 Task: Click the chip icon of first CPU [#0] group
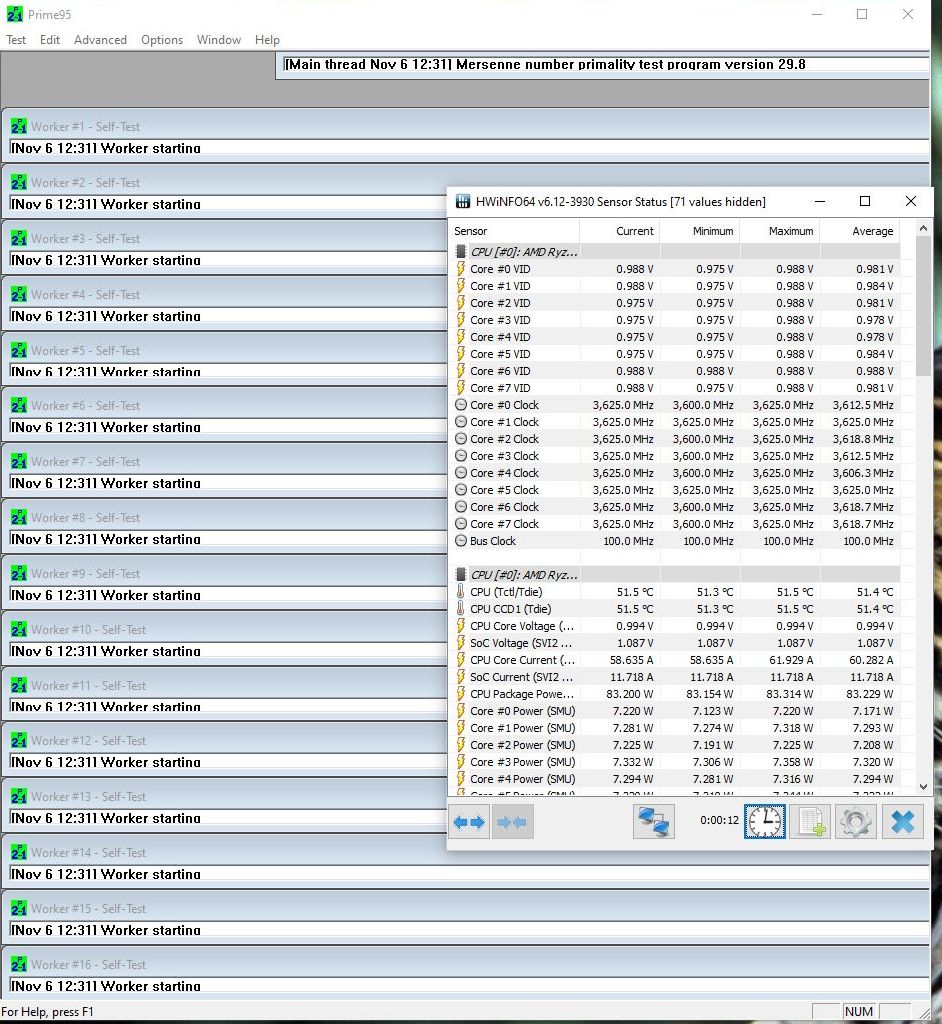pyautogui.click(x=461, y=251)
